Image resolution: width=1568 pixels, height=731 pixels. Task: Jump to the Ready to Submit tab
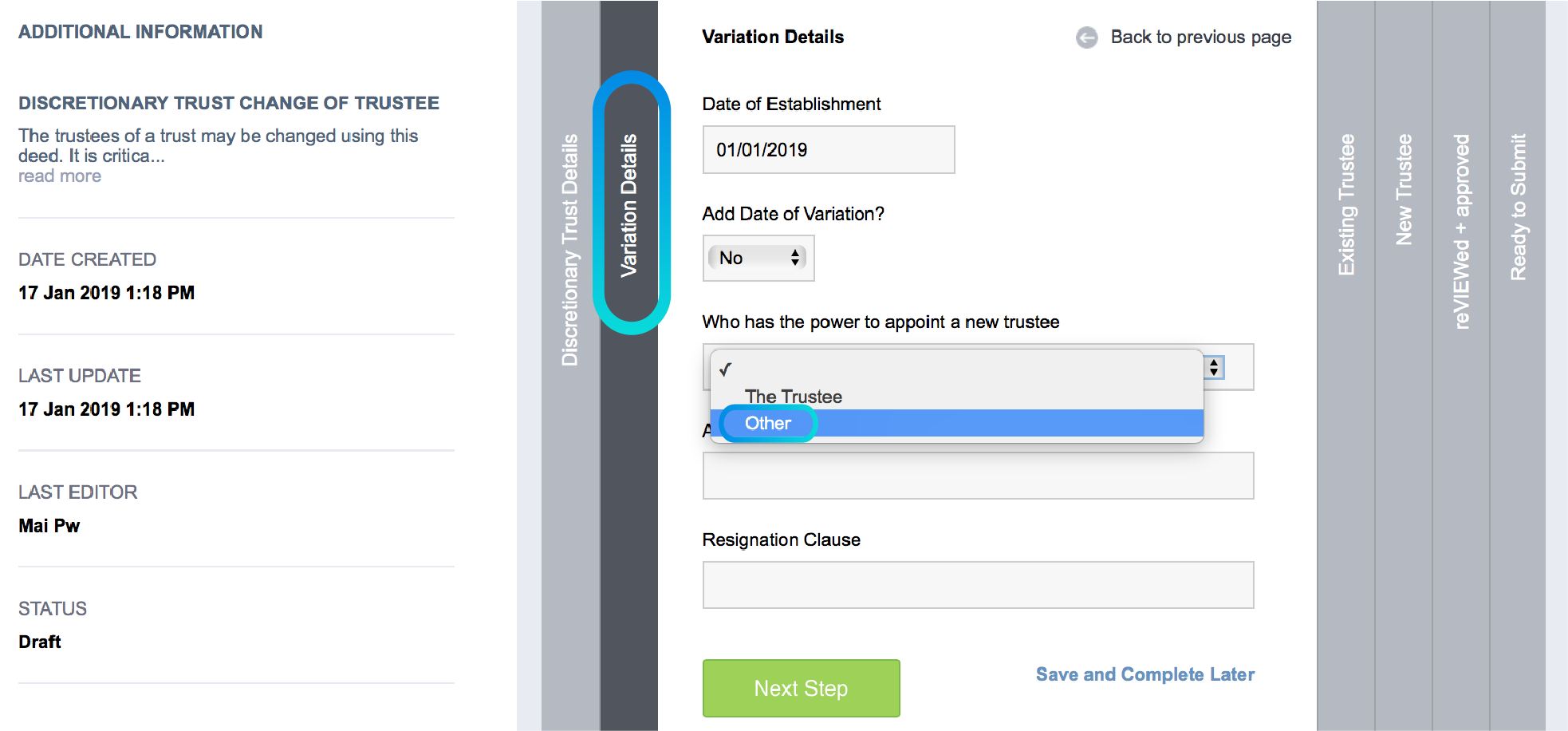click(x=1518, y=207)
